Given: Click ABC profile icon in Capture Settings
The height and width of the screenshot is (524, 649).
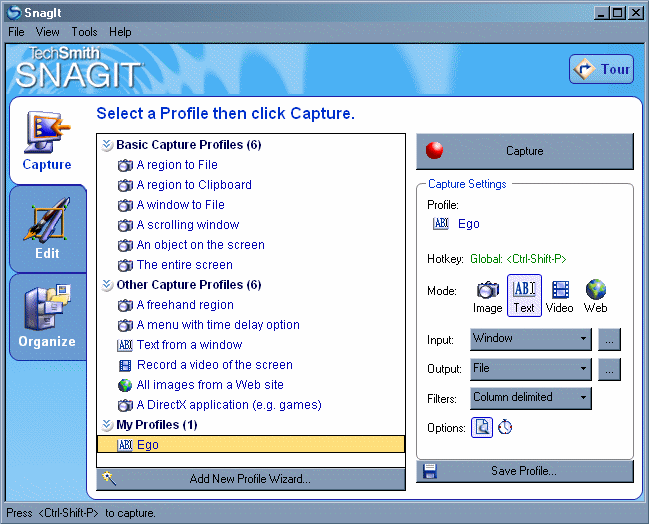Looking at the screenshot, I should click(441, 224).
